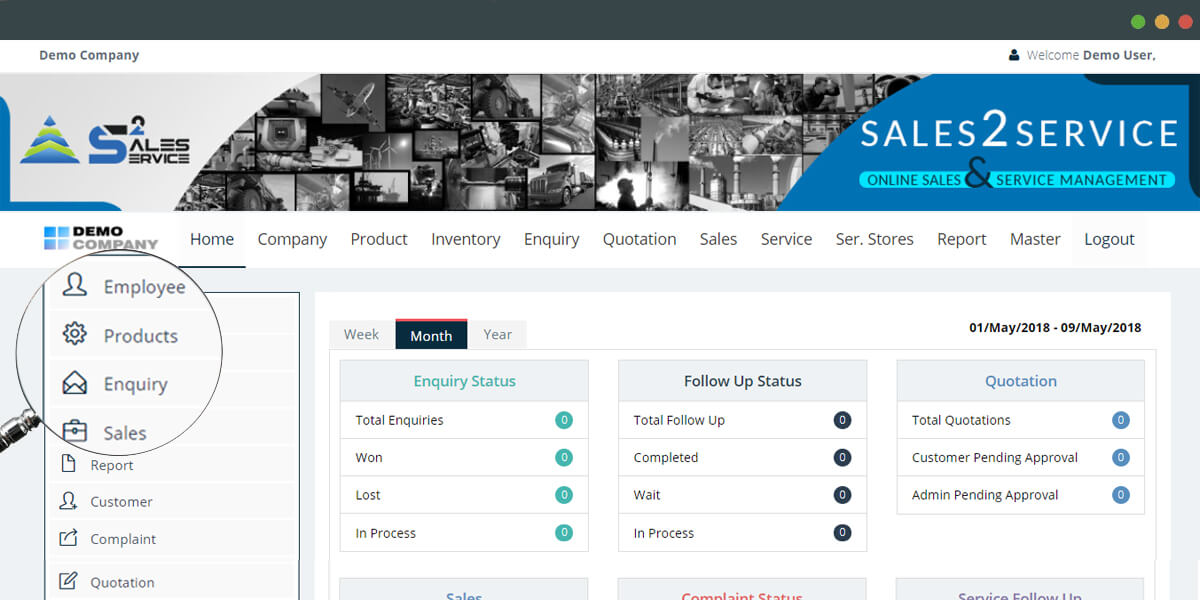Screen dimensions: 1200x600
Task: Click the Total Enquiries zero badge
Action: [x=563, y=420]
